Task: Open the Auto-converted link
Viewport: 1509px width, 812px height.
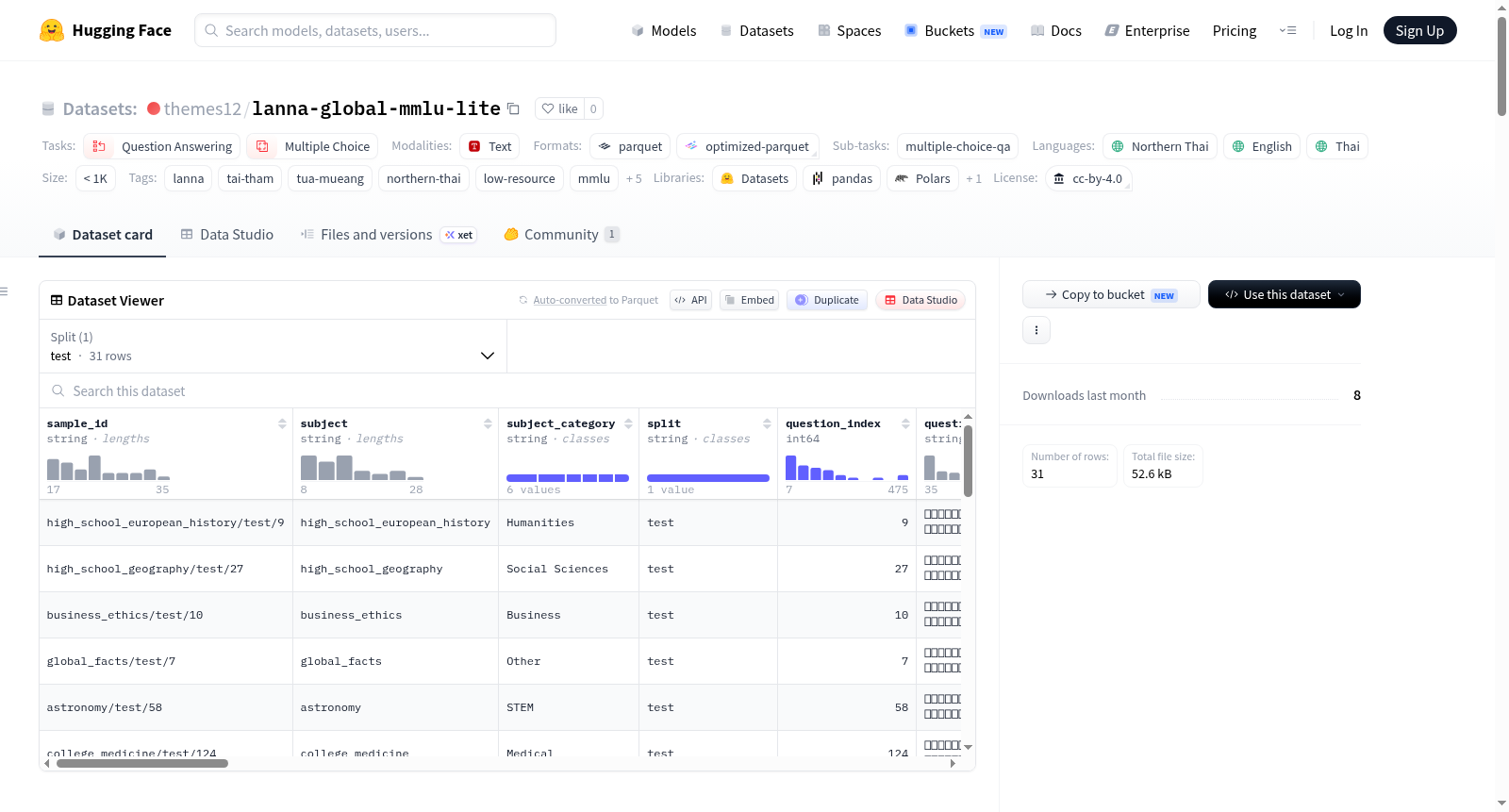Action: point(570,300)
